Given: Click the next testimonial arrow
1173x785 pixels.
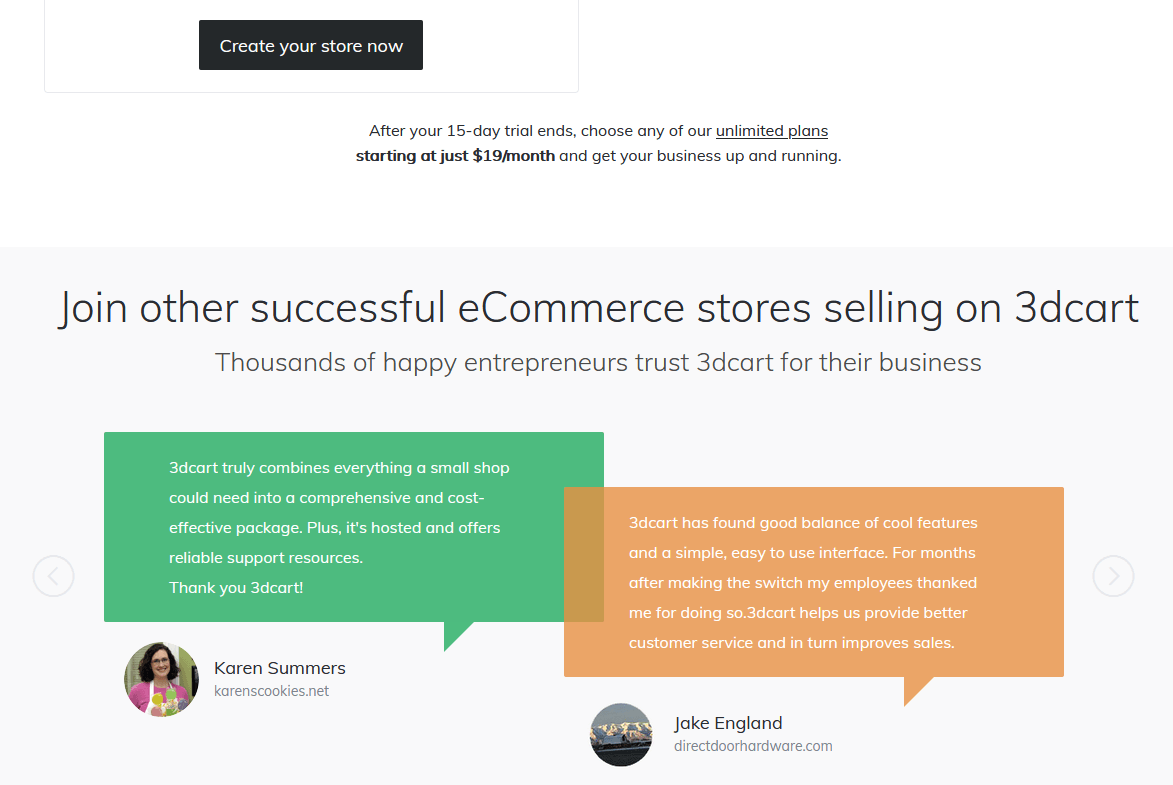Looking at the screenshot, I should click(x=1113, y=576).
